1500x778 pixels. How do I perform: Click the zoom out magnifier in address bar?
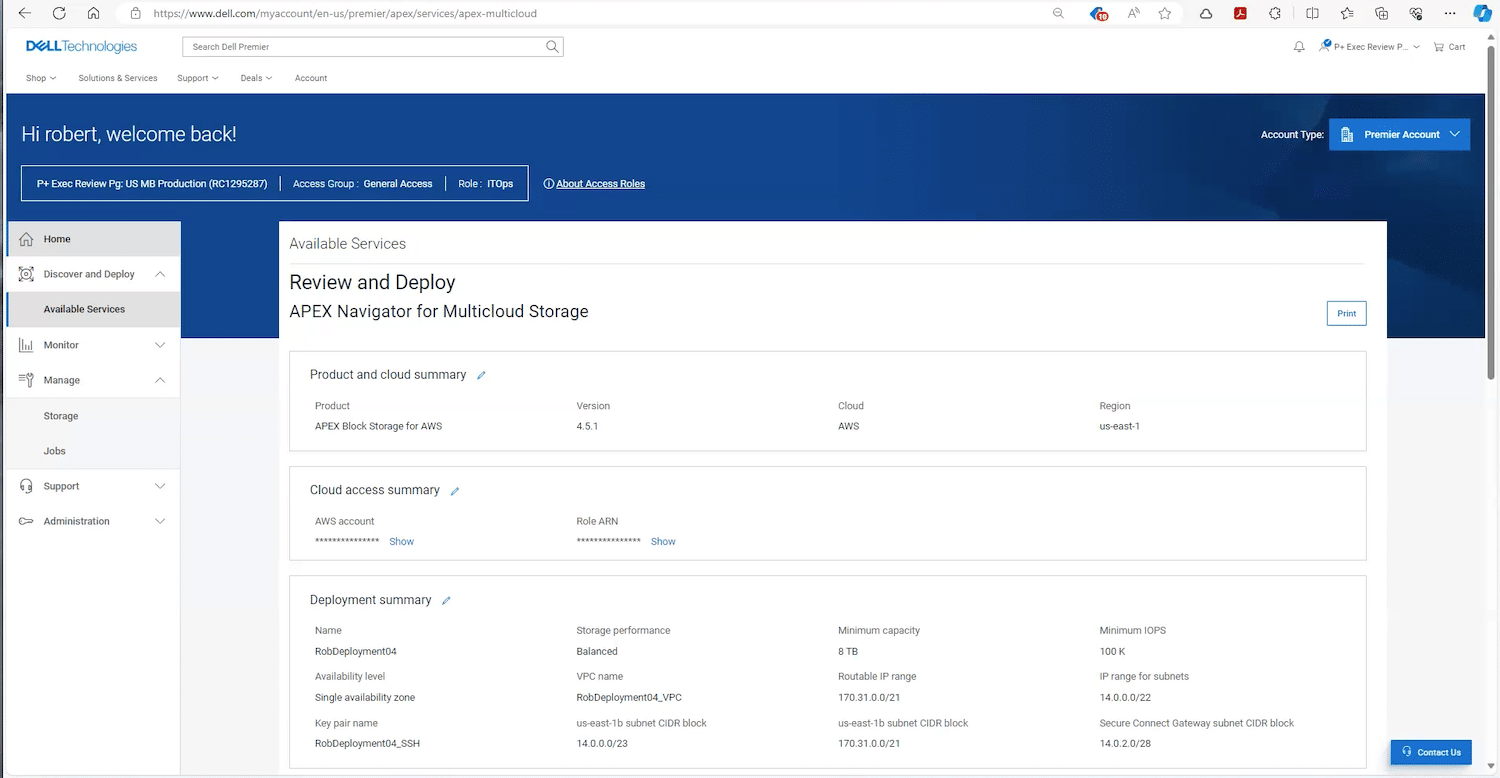coord(1059,14)
